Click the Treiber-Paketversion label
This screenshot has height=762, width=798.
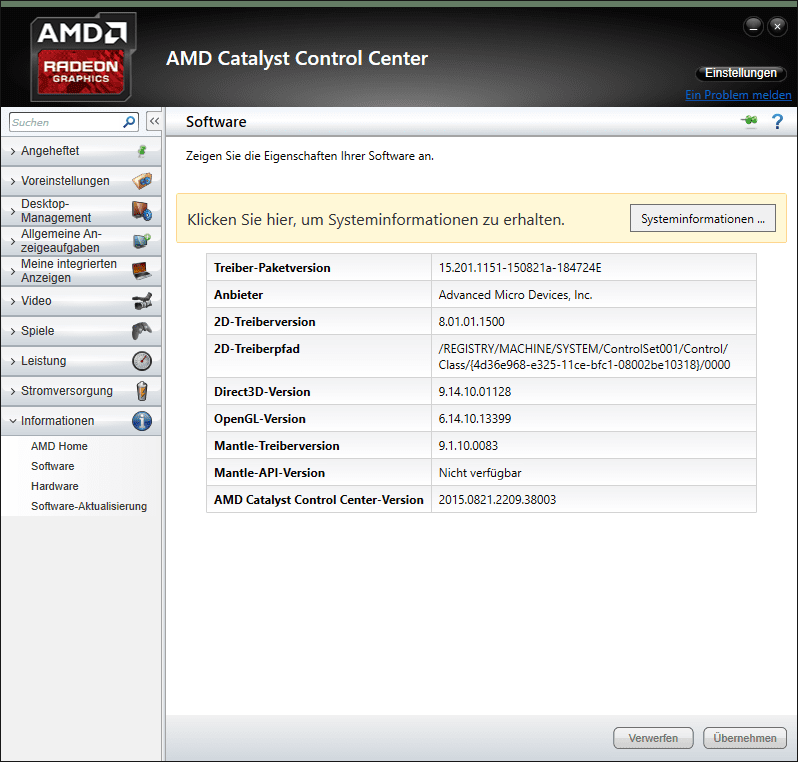pyautogui.click(x=272, y=268)
